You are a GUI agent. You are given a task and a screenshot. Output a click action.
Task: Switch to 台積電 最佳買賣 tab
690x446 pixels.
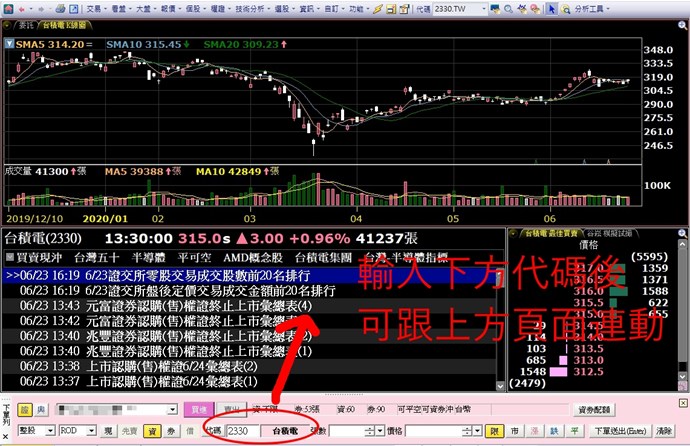coord(551,234)
